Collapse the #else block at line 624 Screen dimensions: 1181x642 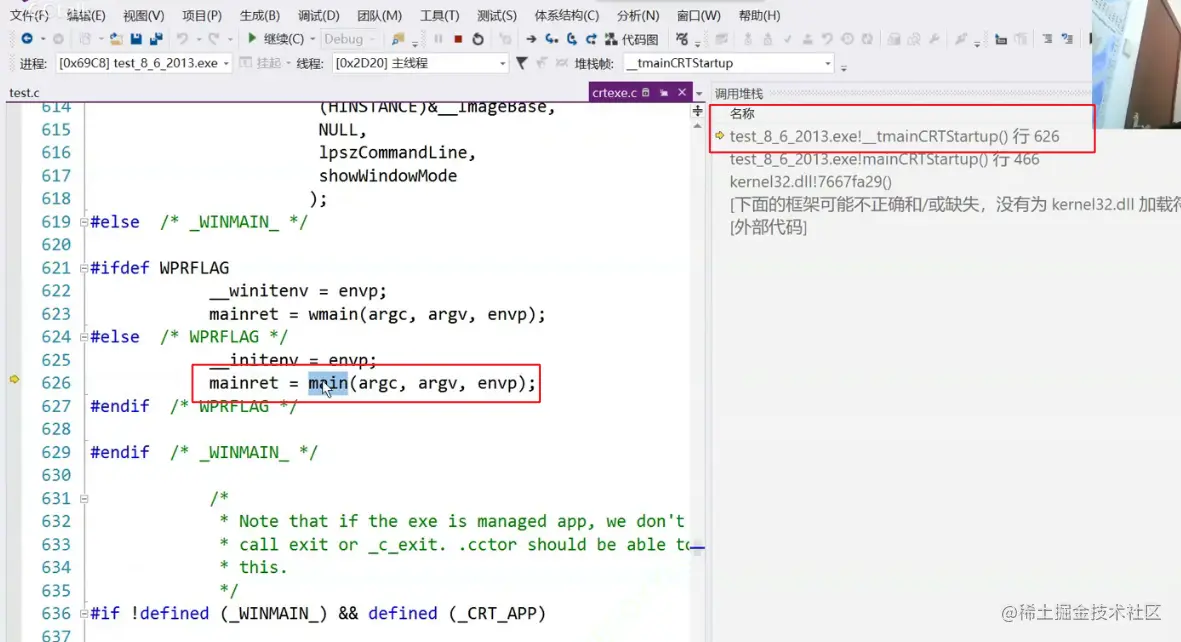[x=84, y=337]
